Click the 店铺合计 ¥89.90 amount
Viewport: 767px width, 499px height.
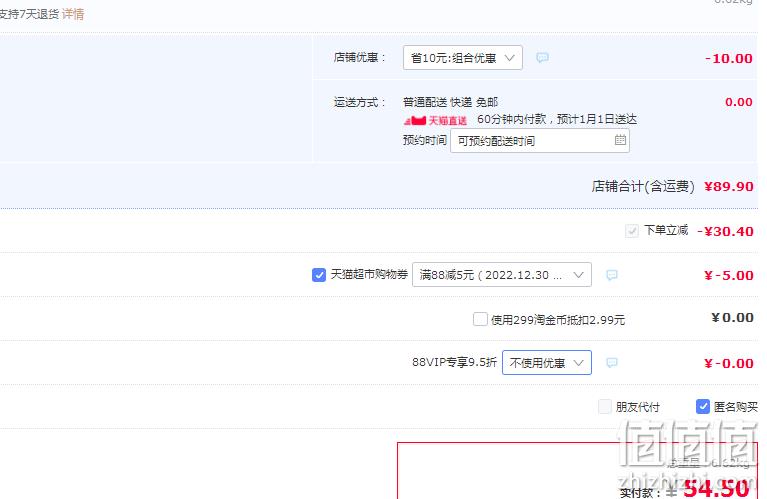[x=728, y=186]
